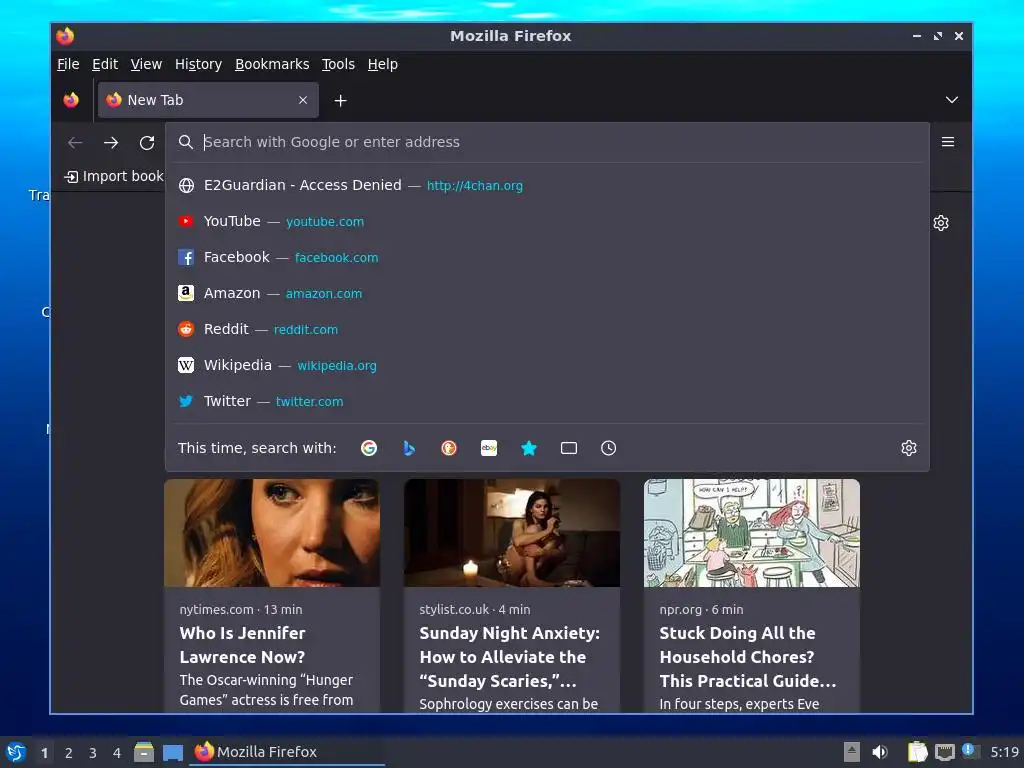
Task: Open the History menu
Action: 198,64
